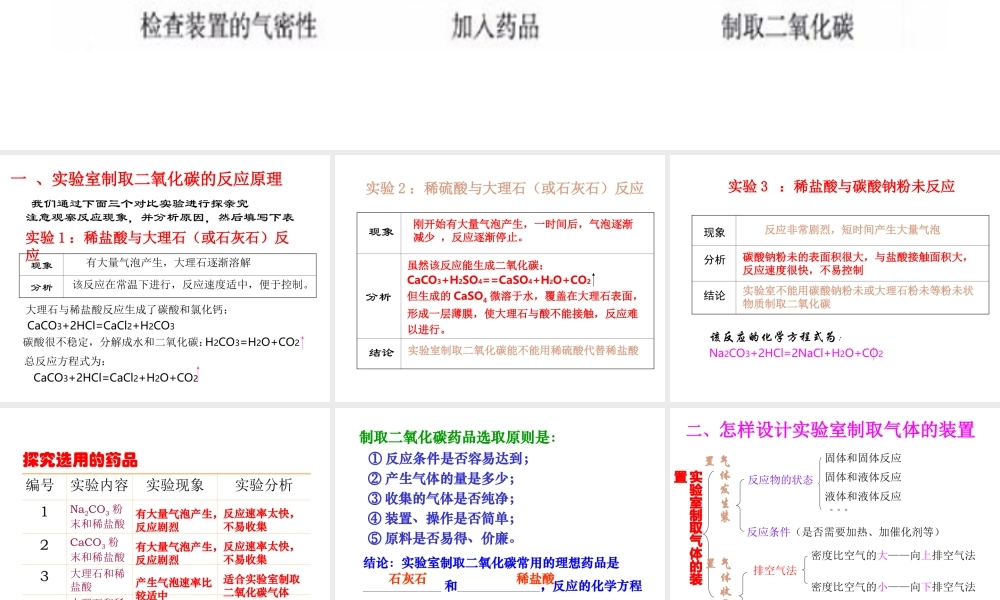
Task: Click 该反应的化学方程式为 label
Action: tap(776, 337)
